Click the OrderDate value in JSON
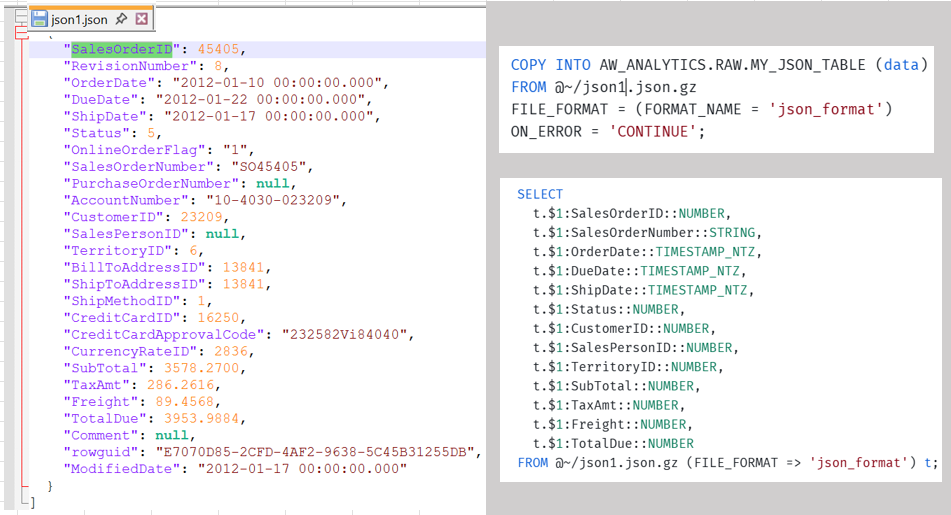The image size is (951, 515). click(x=277, y=82)
